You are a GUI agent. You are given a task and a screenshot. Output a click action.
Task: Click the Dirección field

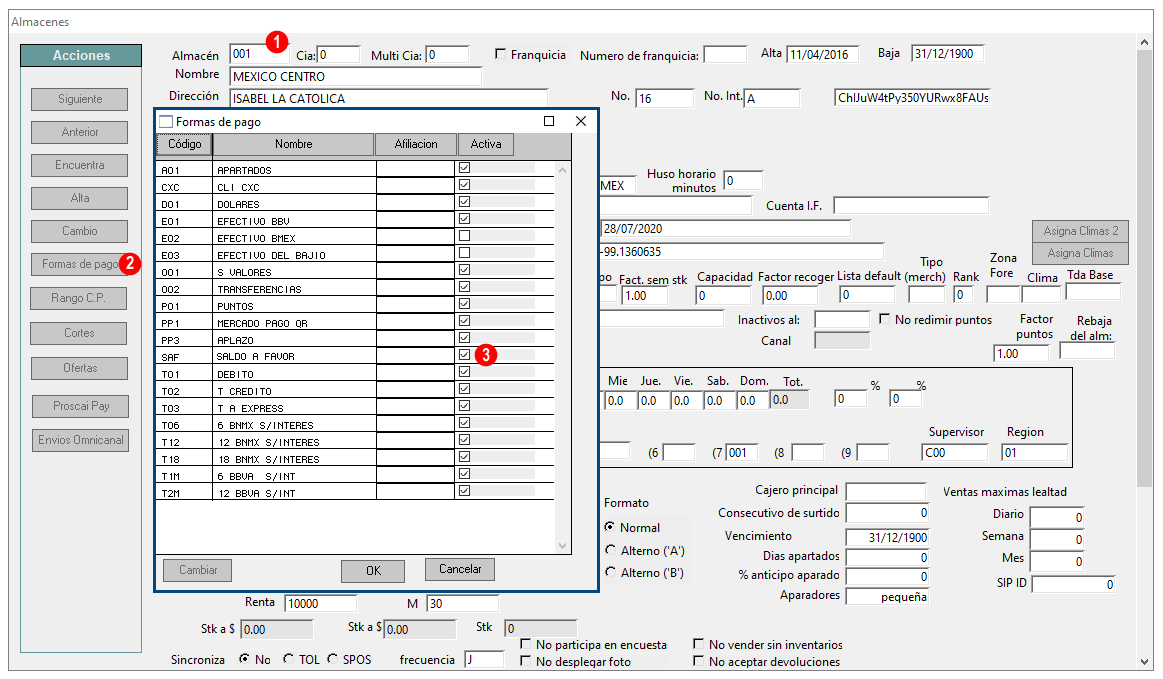(x=389, y=99)
